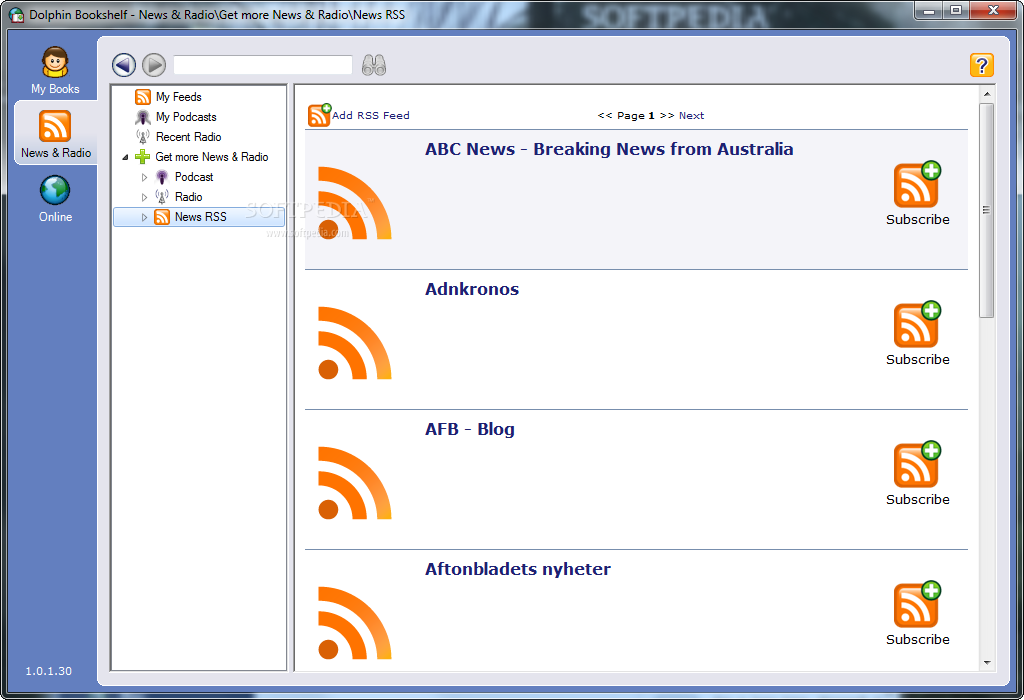Image resolution: width=1024 pixels, height=700 pixels.
Task: Go to the Next page of feeds
Action: click(692, 116)
